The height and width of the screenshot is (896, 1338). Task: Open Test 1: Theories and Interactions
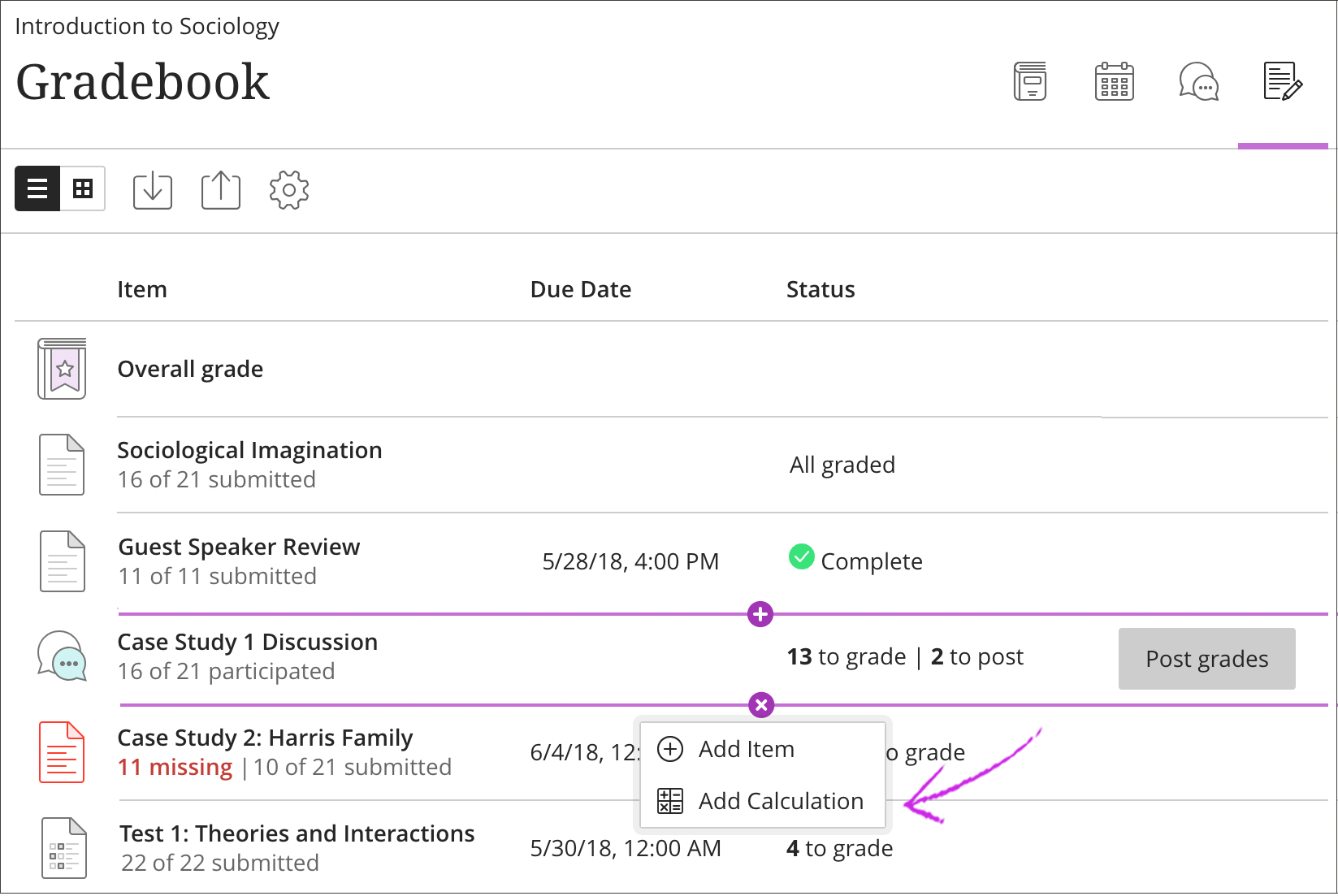coord(297,833)
